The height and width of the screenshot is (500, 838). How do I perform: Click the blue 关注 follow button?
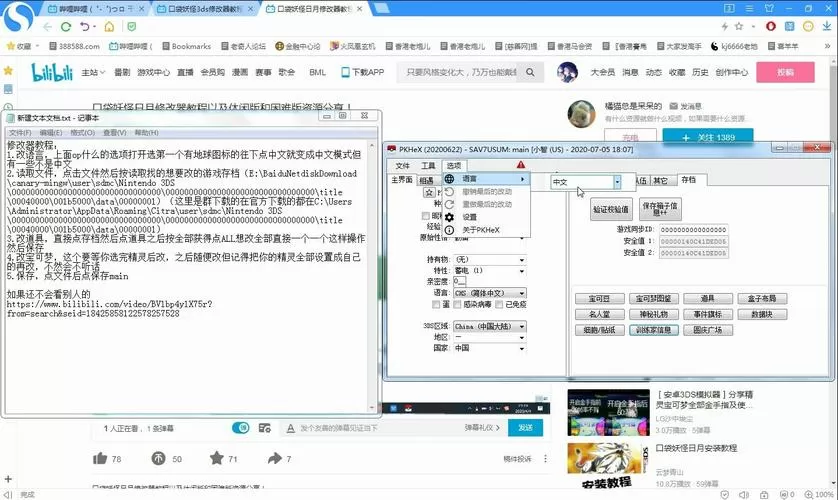coord(708,137)
